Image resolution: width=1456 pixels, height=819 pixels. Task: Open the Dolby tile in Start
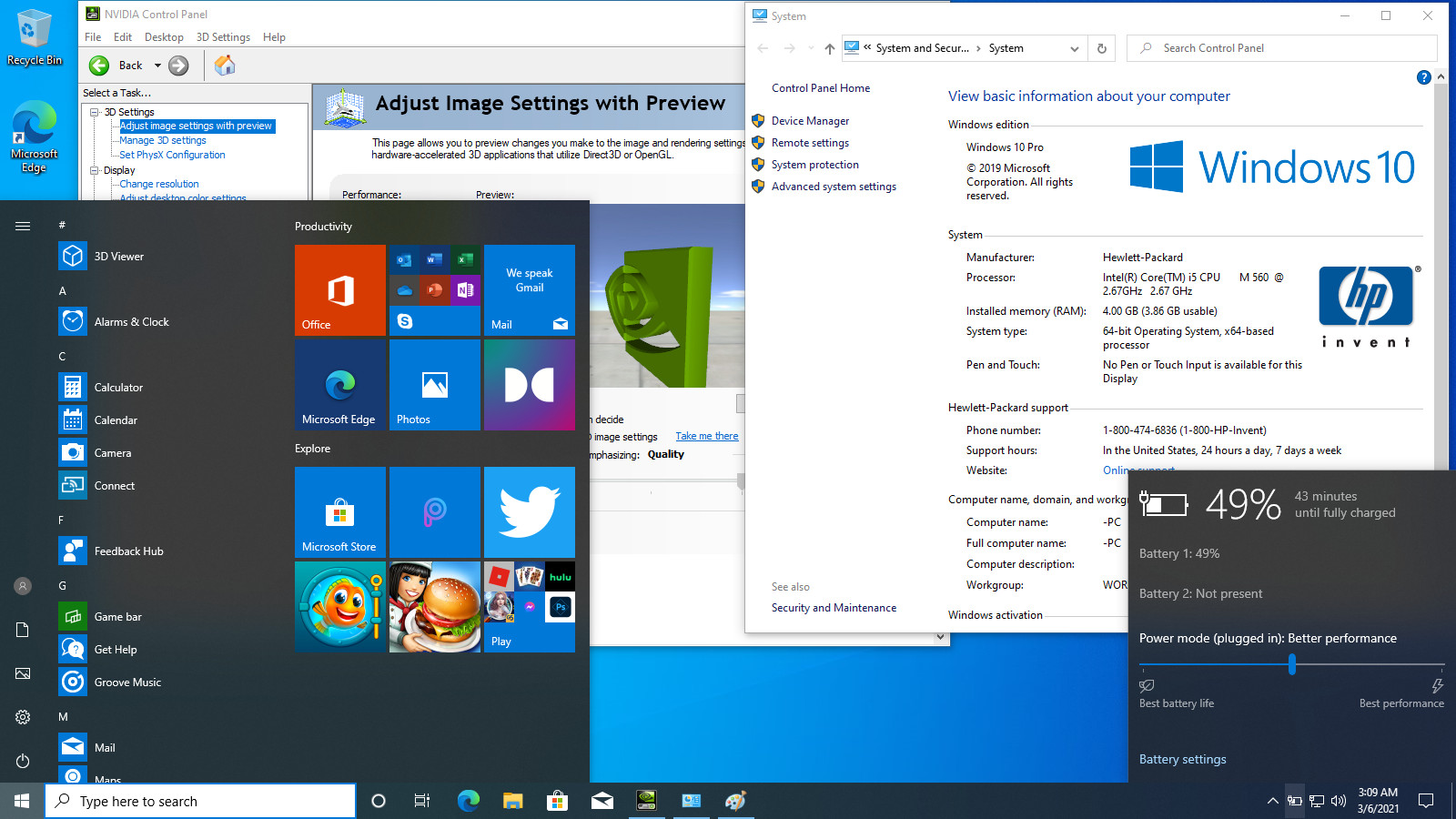pyautogui.click(x=530, y=385)
